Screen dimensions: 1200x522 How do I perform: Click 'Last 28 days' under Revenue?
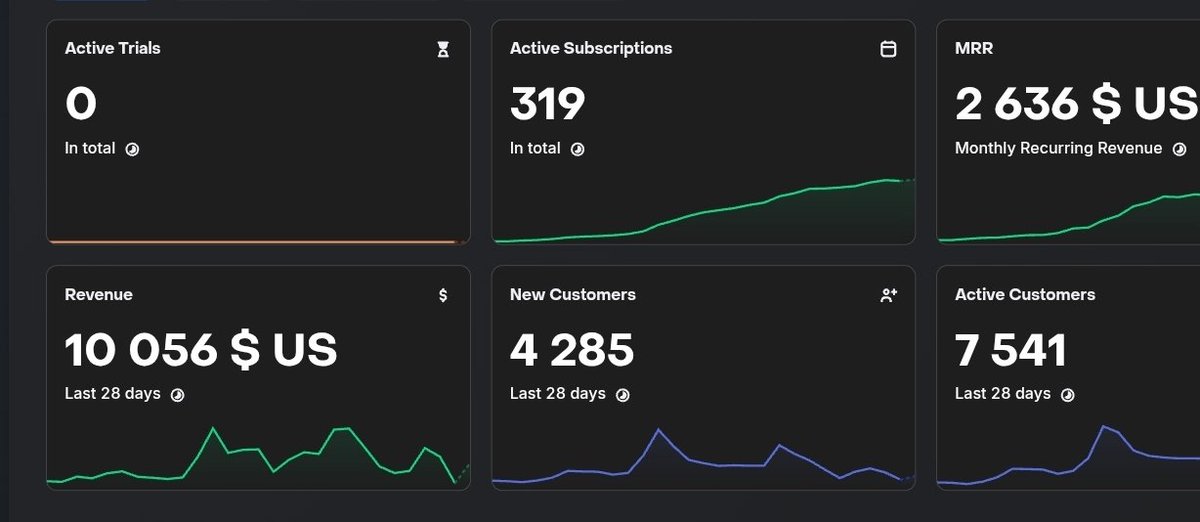coord(113,394)
